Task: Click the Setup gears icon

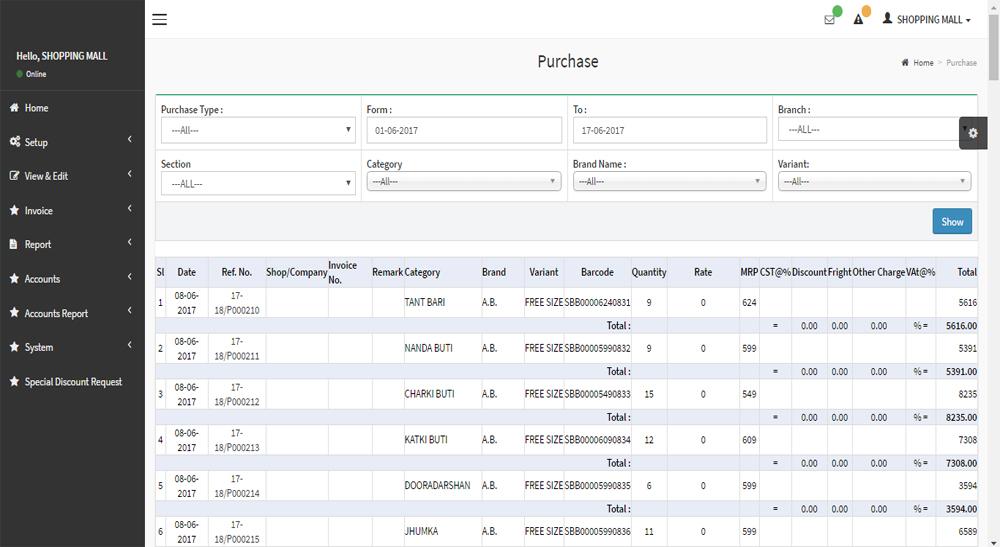Action: pyautogui.click(x=14, y=142)
